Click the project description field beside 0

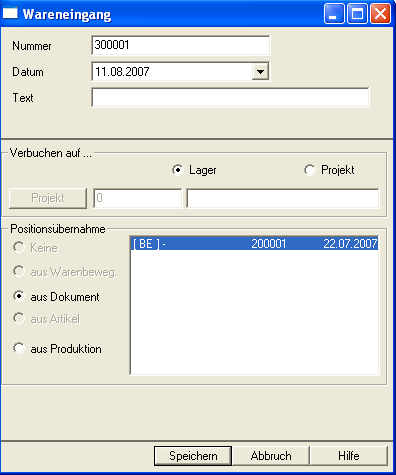283,198
